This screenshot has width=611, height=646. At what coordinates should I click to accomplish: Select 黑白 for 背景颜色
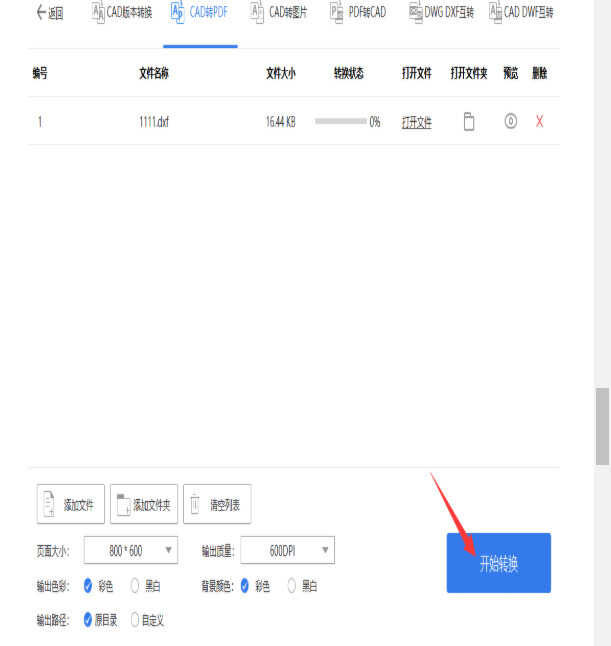pos(292,585)
